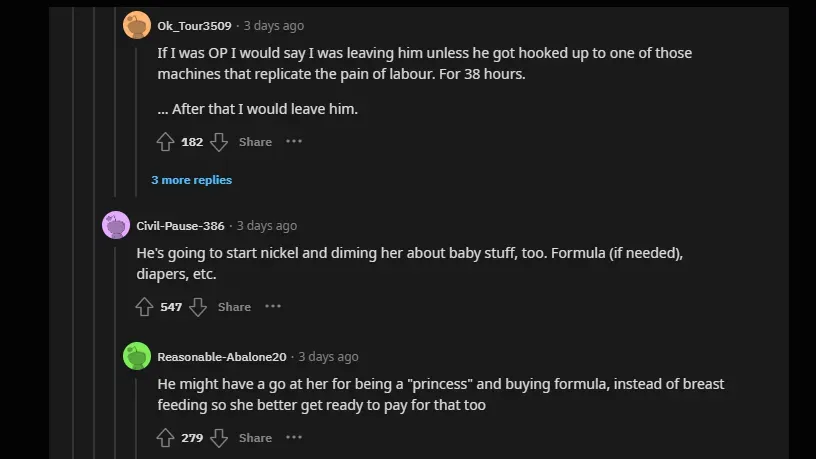
Task: Share Reasonable-Abalone20's comment
Action: click(255, 438)
